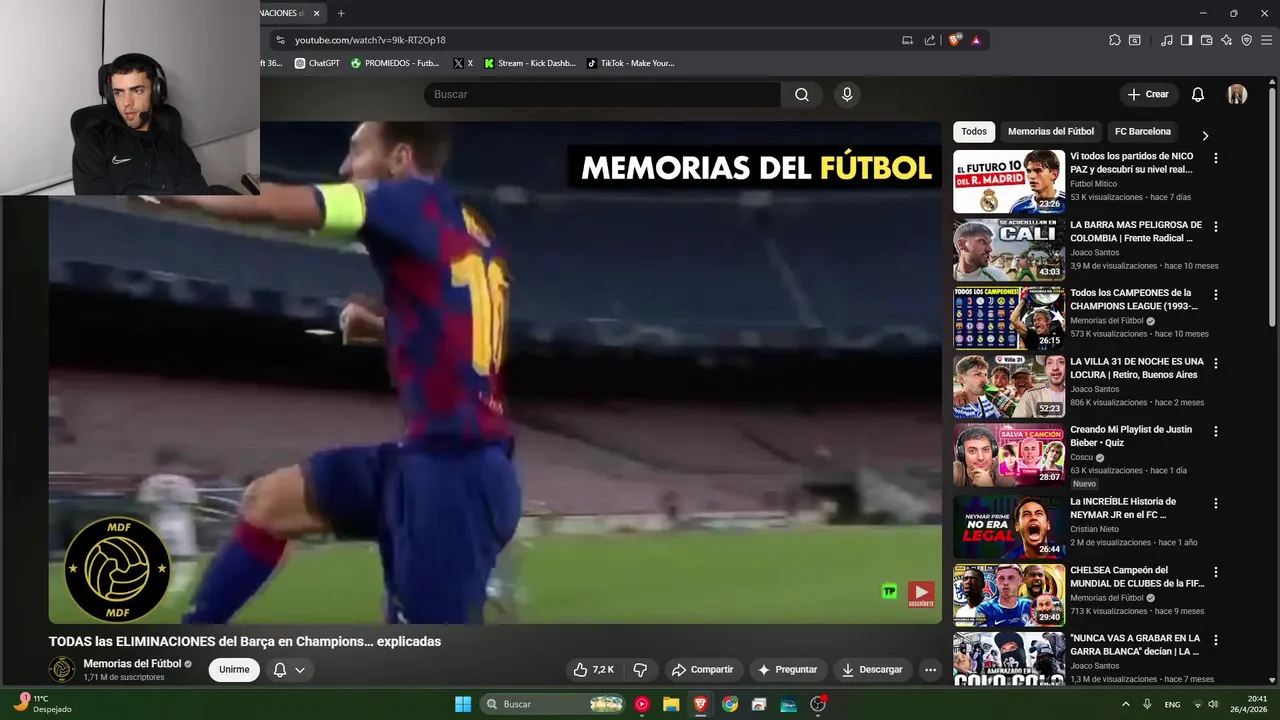Select the Todos filter chip
This screenshot has width=1280, height=720.
point(974,131)
